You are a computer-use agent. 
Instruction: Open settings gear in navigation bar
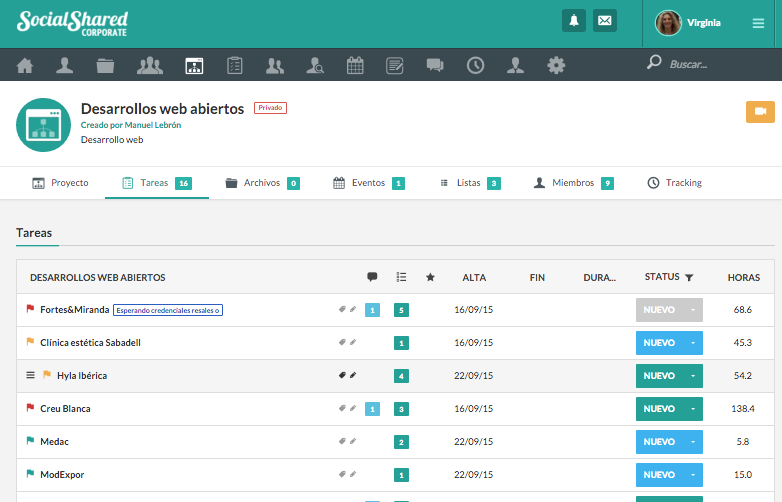point(556,66)
